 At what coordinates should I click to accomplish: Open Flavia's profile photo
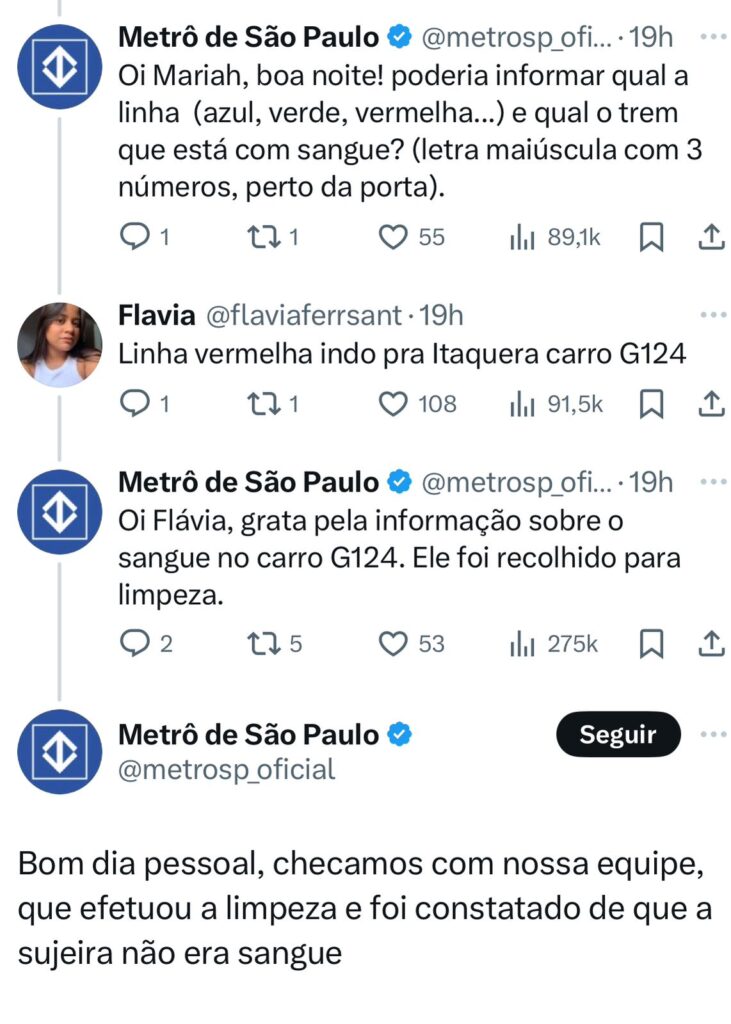coord(60,344)
